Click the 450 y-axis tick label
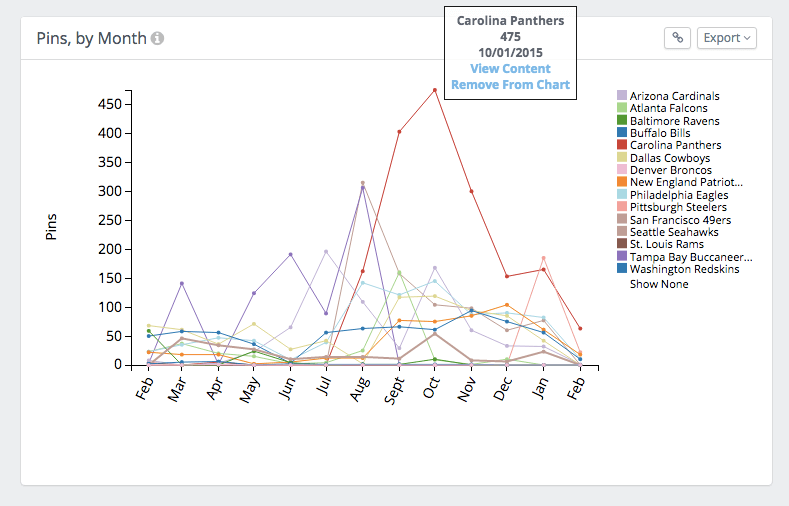The image size is (789, 506). 110,104
